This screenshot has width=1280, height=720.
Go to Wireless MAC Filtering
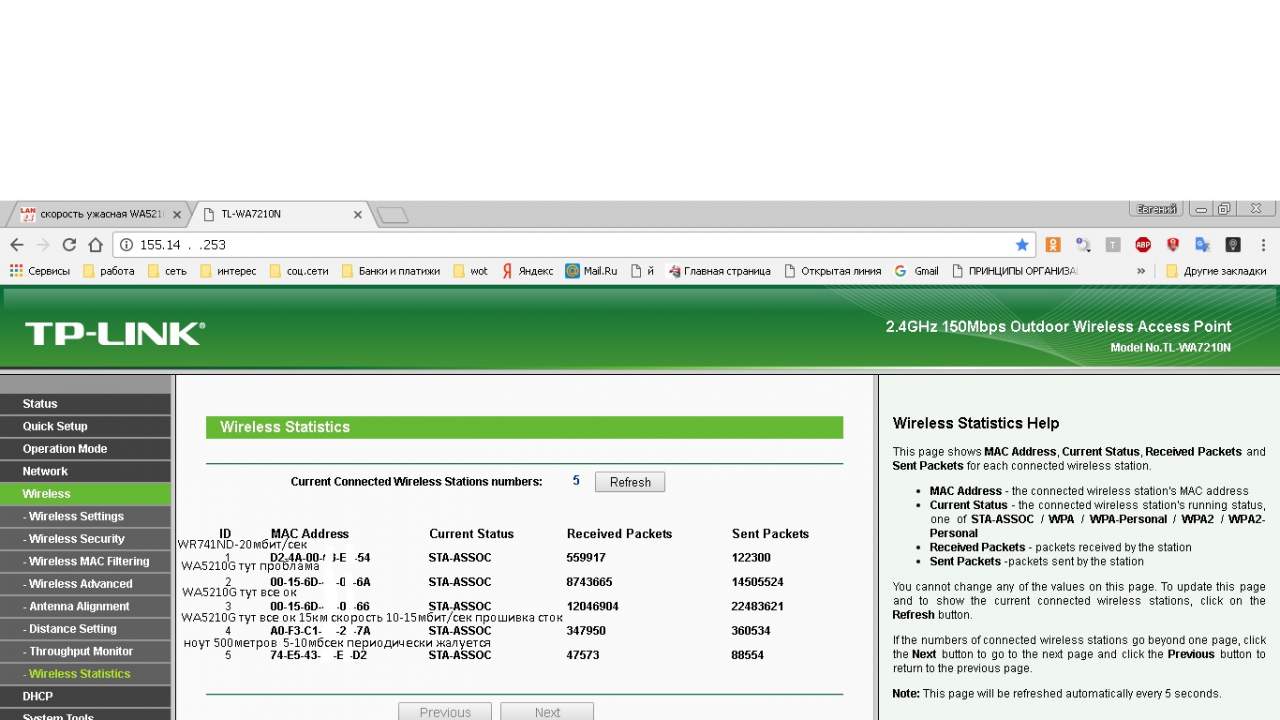tap(86, 561)
